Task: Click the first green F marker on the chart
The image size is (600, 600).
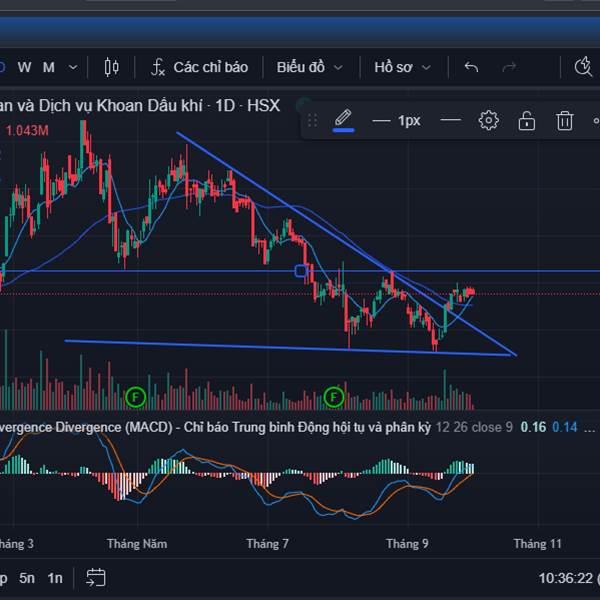Action: pos(135,397)
